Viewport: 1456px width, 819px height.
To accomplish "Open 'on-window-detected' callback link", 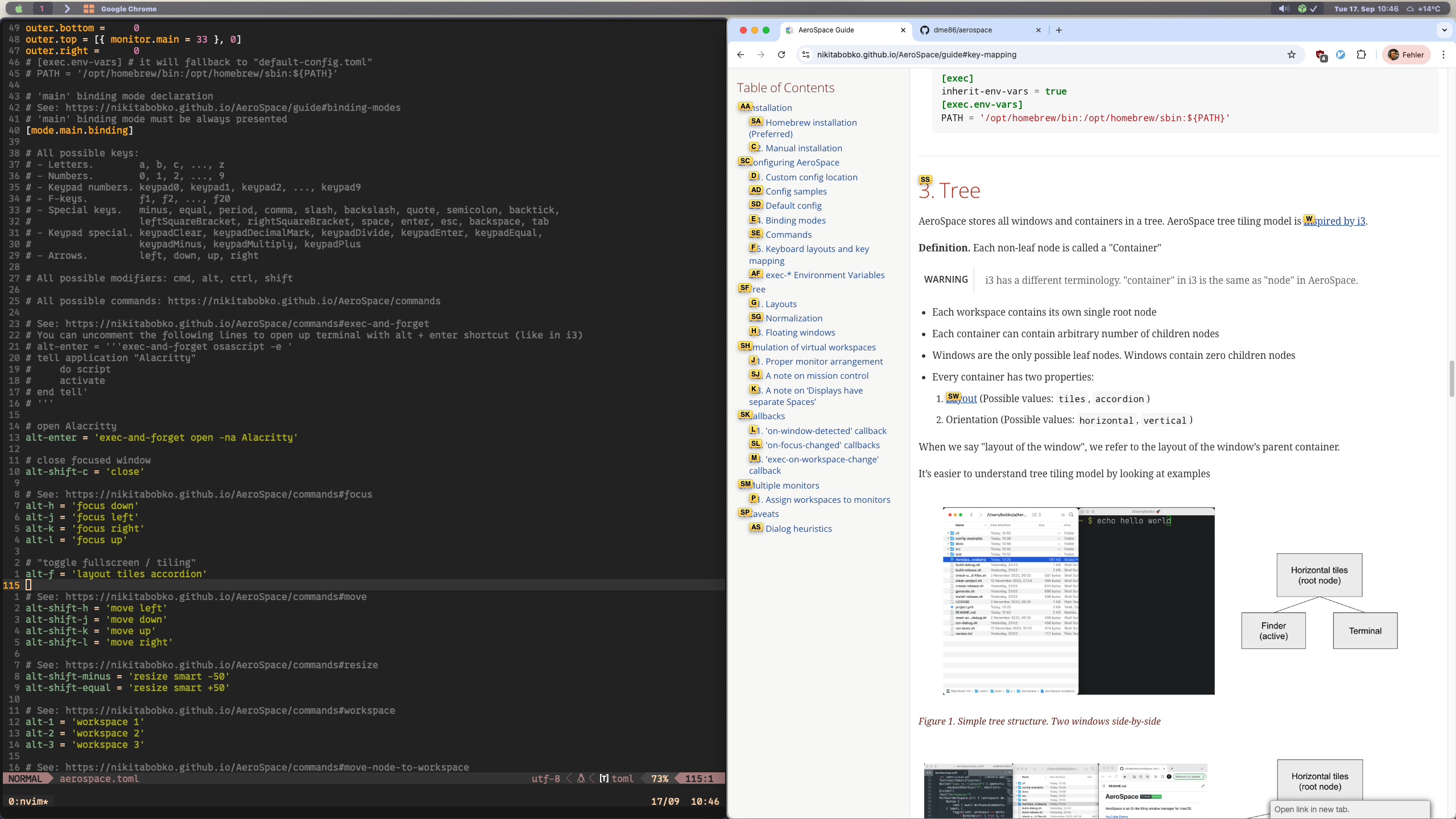I will 818,431.
